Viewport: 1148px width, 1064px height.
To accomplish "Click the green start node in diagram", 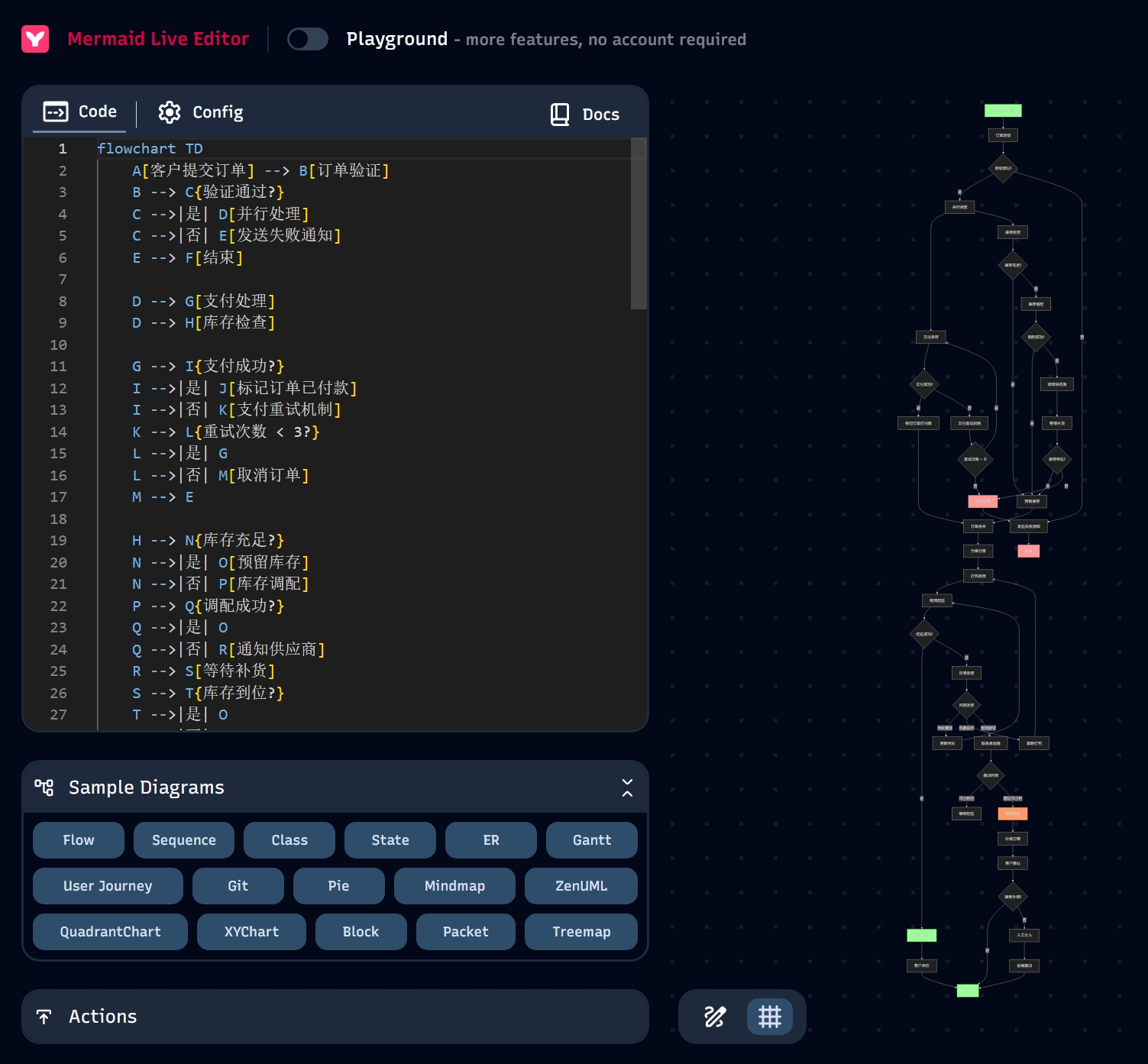I will [1002, 111].
